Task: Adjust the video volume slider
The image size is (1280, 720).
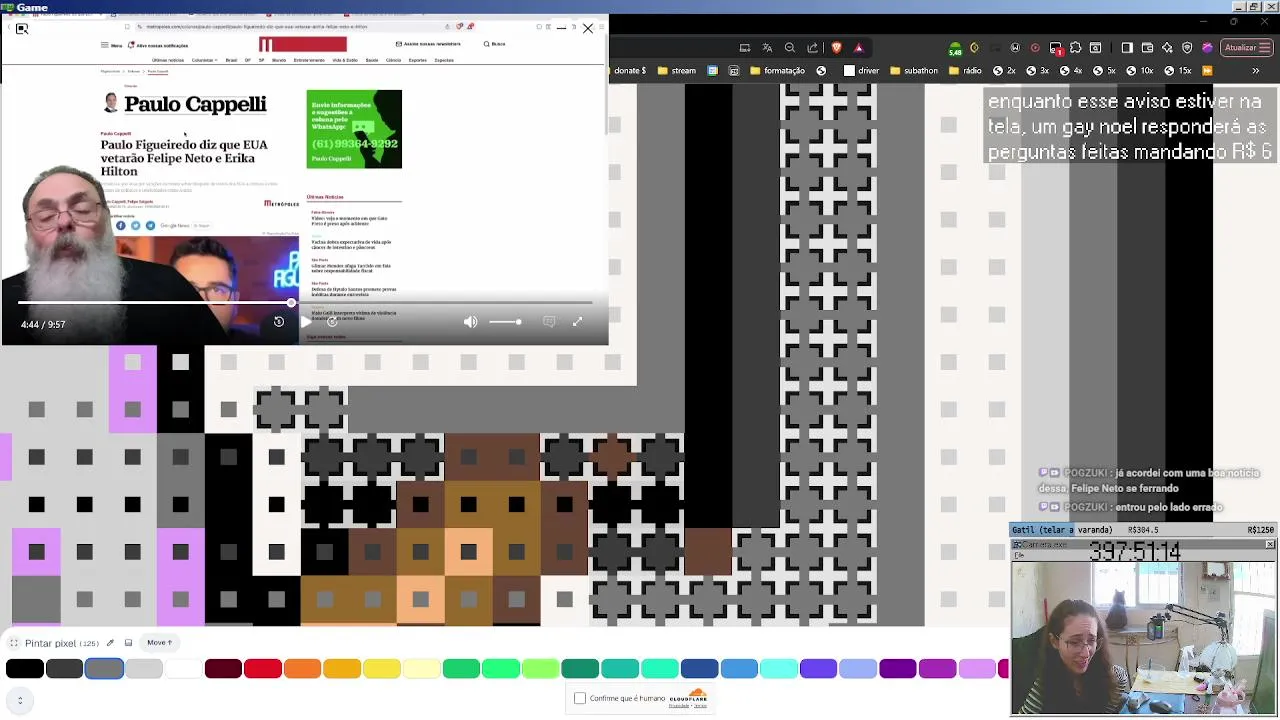Action: coord(505,321)
